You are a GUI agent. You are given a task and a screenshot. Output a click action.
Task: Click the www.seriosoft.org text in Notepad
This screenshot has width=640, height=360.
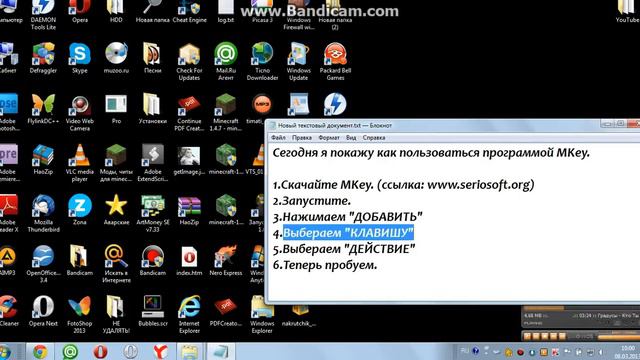(478, 185)
